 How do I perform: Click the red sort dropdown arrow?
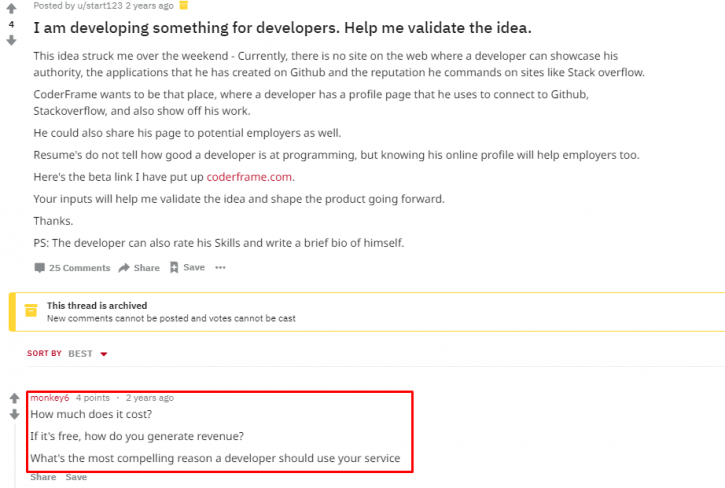click(104, 354)
